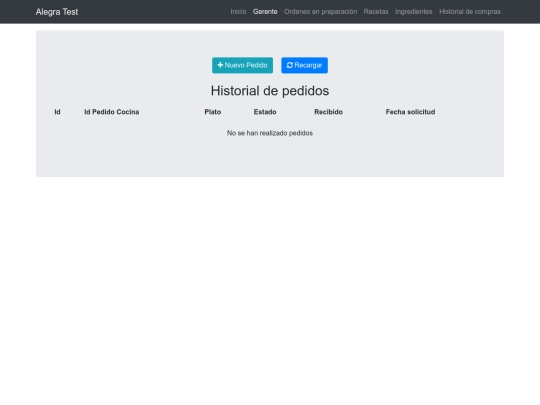Click the Recibido column header
The height and width of the screenshot is (405, 540).
tap(328, 112)
